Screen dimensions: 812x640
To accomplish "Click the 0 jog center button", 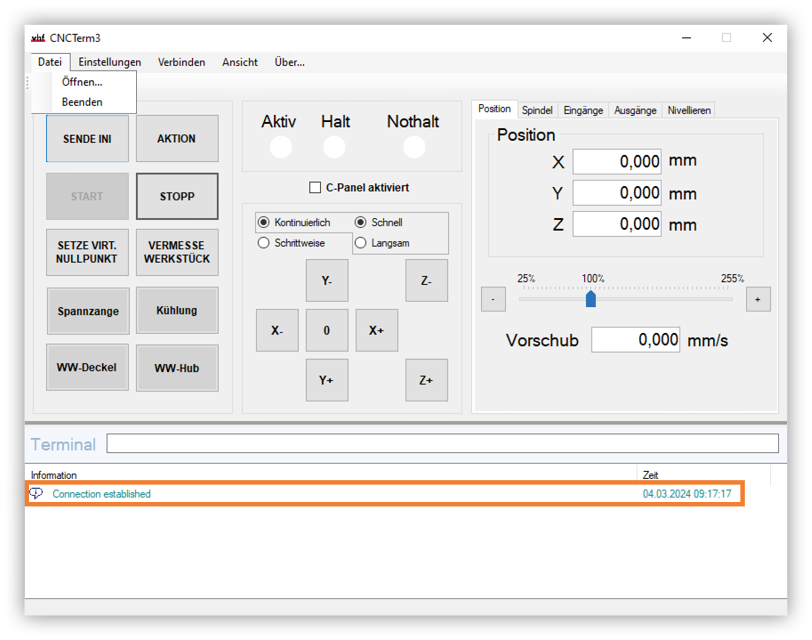I will 327,330.
